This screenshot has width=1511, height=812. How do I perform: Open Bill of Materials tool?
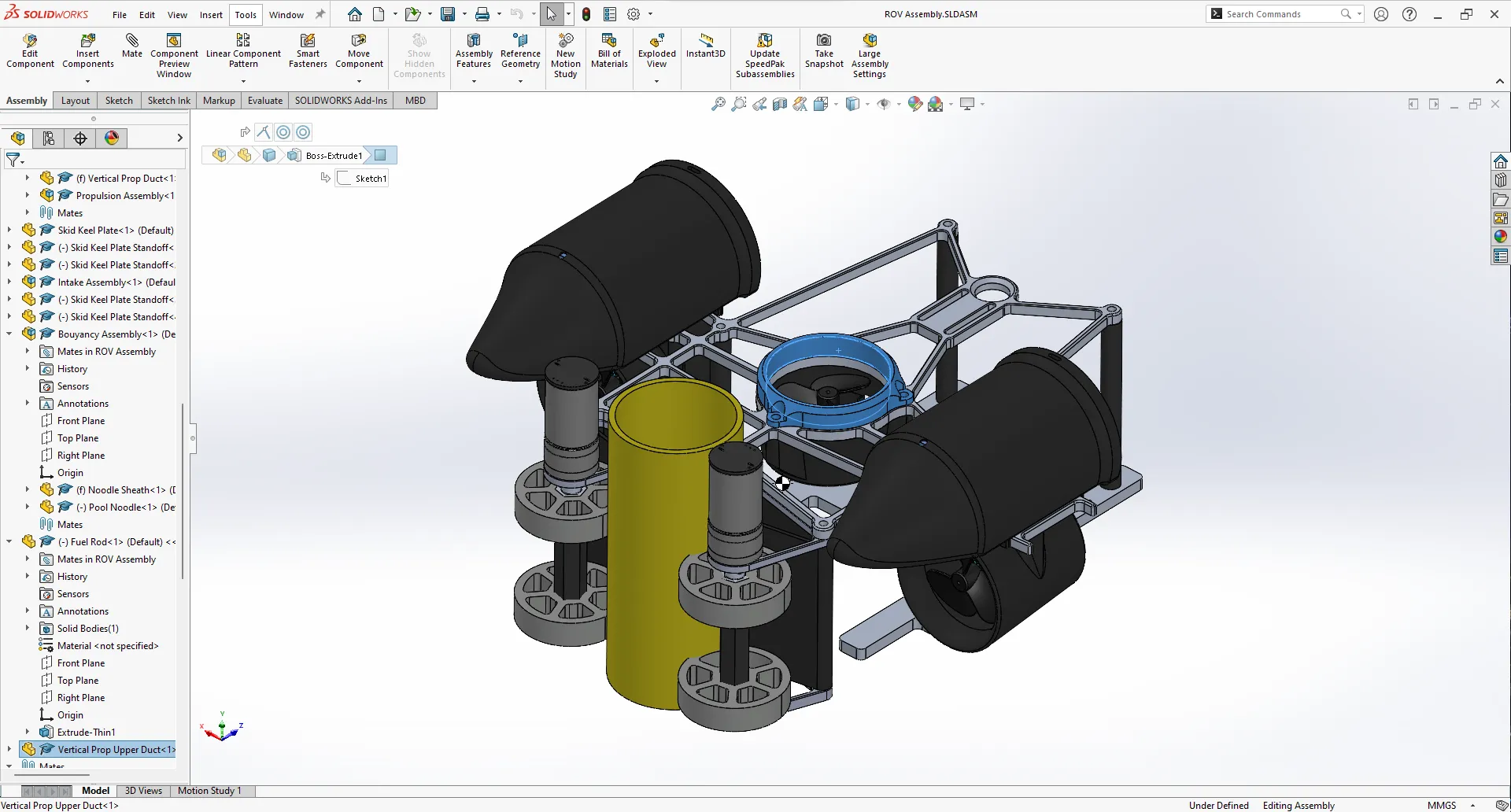(609, 51)
